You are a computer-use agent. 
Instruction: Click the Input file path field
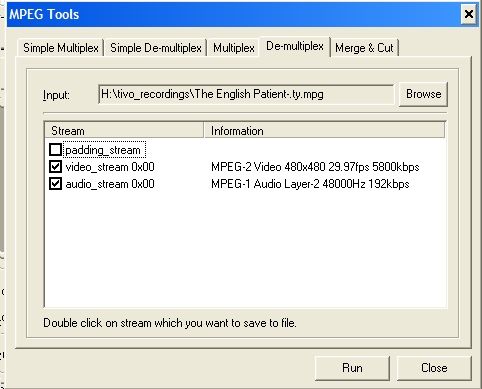click(x=246, y=94)
